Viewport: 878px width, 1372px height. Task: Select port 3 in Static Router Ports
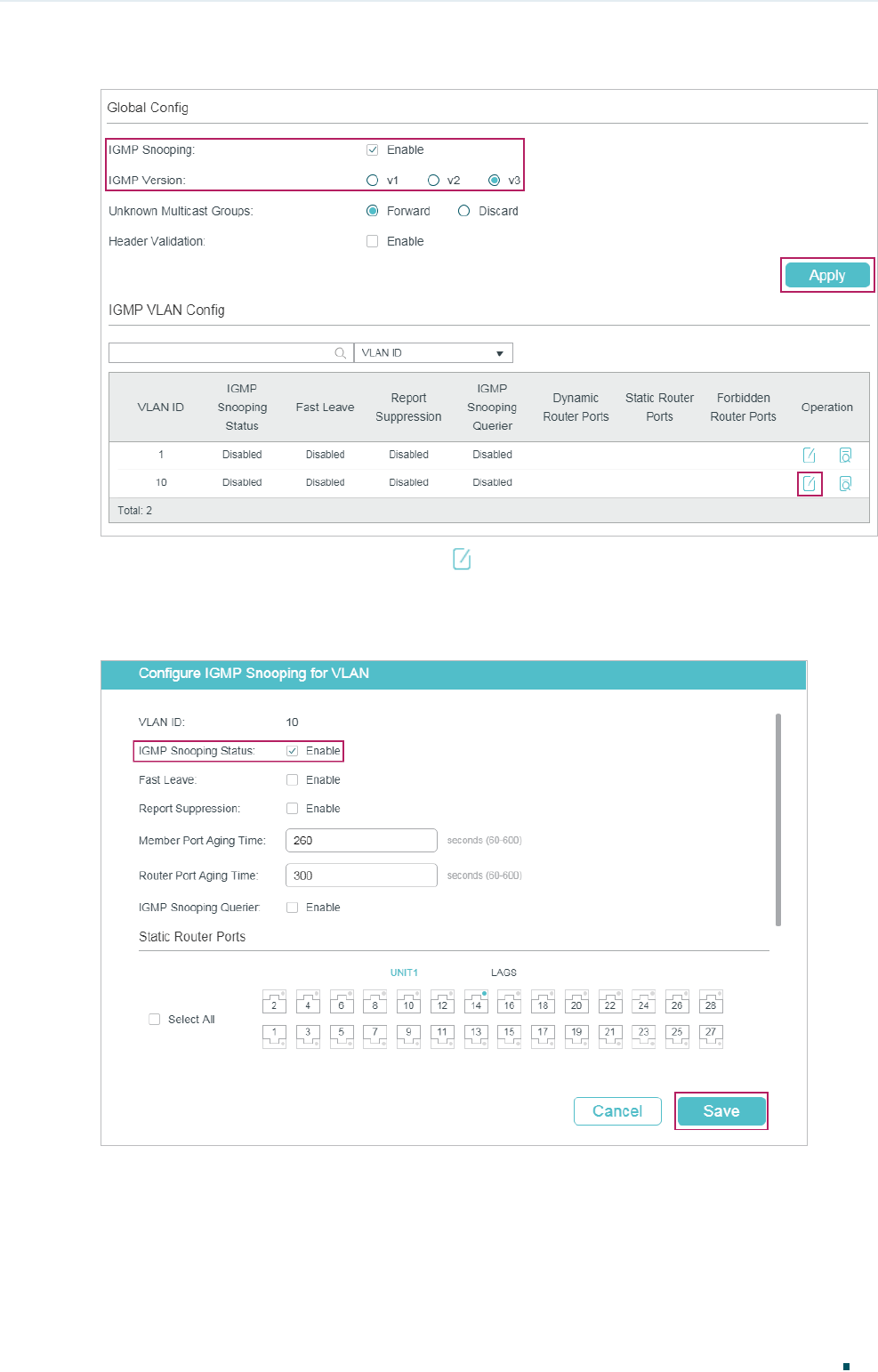click(x=308, y=1037)
